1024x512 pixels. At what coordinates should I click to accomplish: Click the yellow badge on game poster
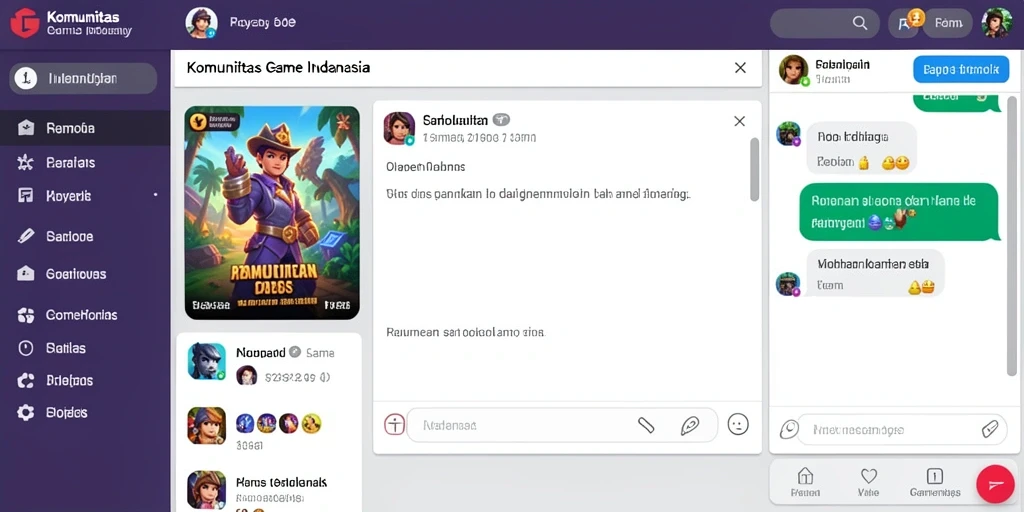click(x=197, y=120)
